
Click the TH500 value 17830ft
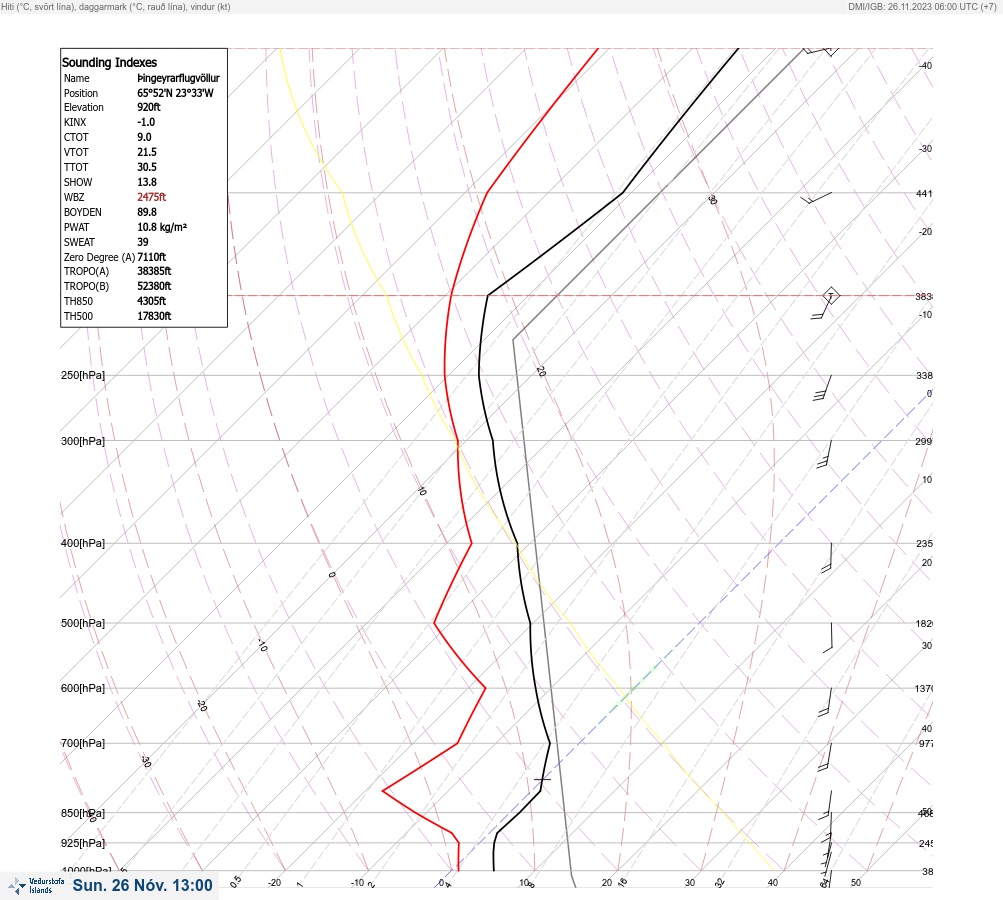click(154, 316)
